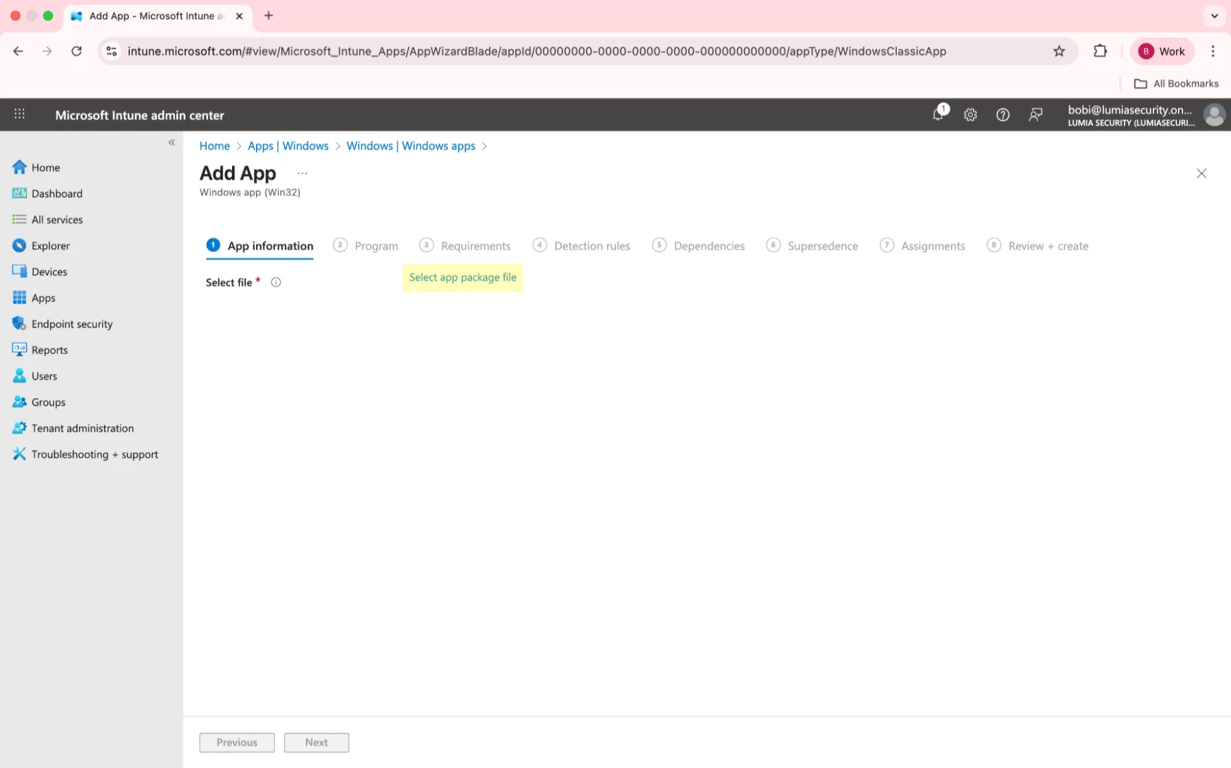Click the Select app package file link
The width and height of the screenshot is (1231, 768).
(x=463, y=277)
